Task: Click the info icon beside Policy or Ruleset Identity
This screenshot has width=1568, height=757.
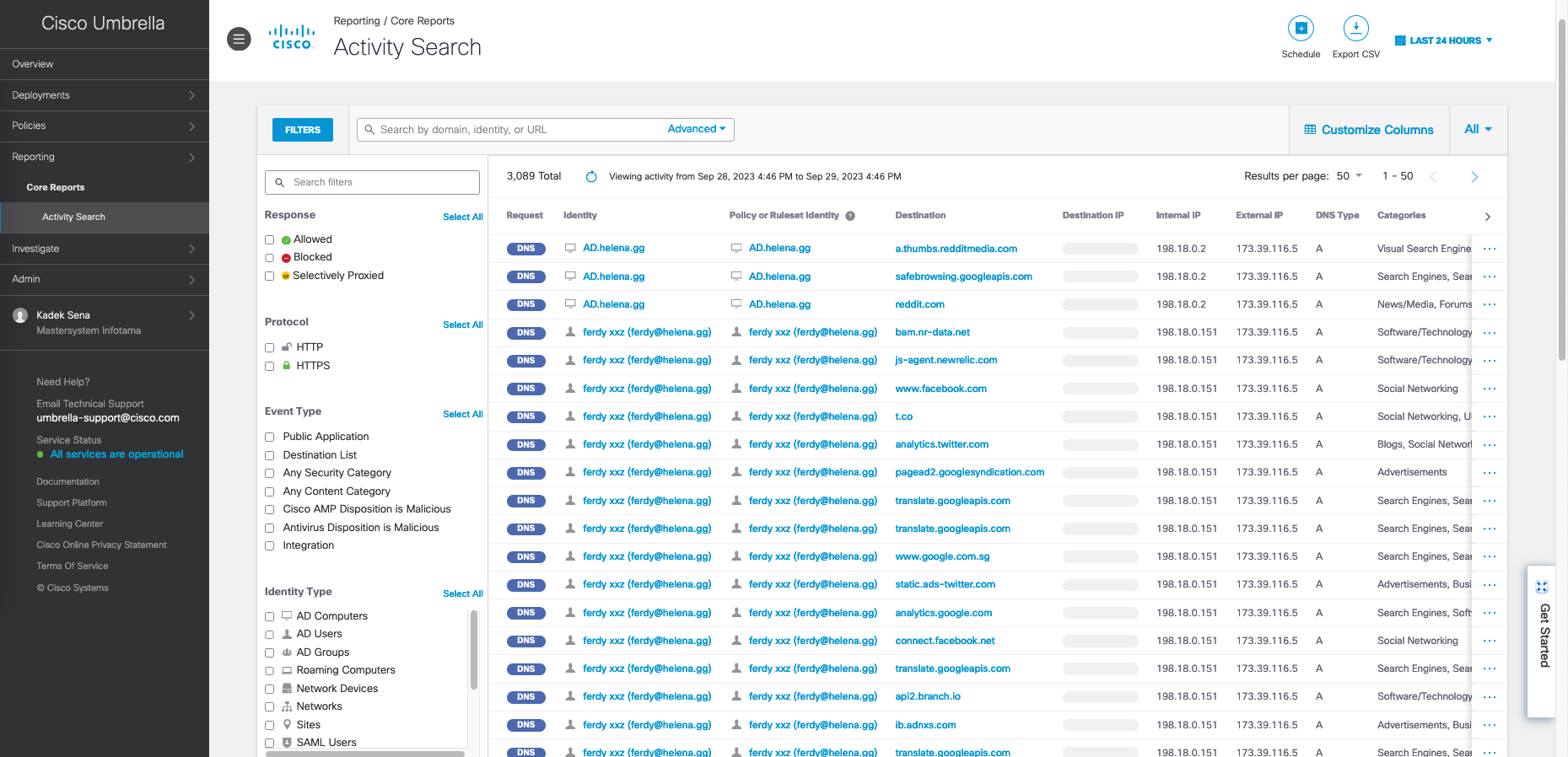Action: click(x=850, y=216)
